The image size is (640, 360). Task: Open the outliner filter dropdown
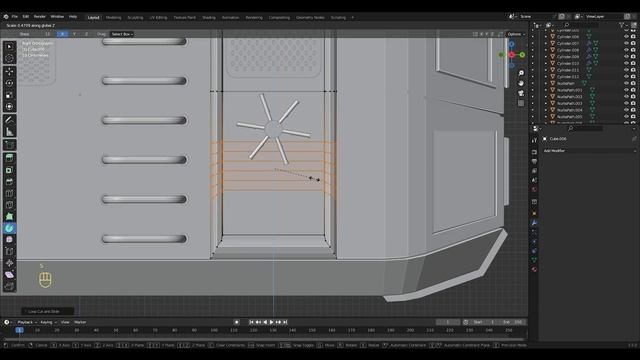(623, 25)
